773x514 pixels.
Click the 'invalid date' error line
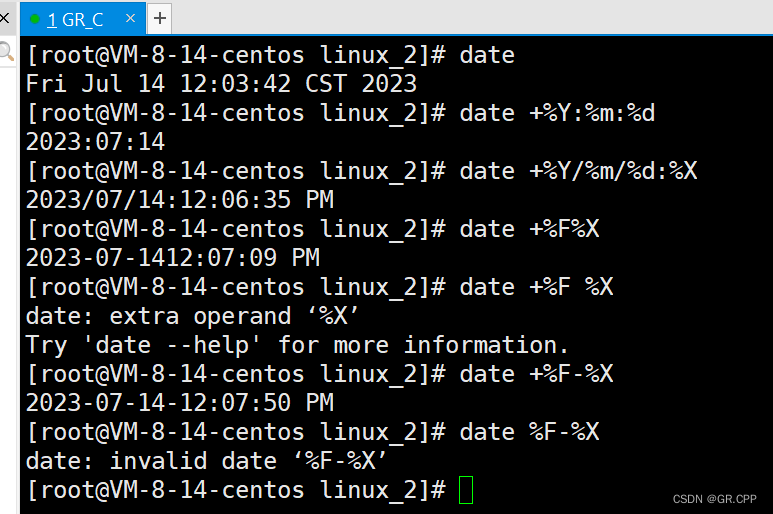[x=207, y=461]
